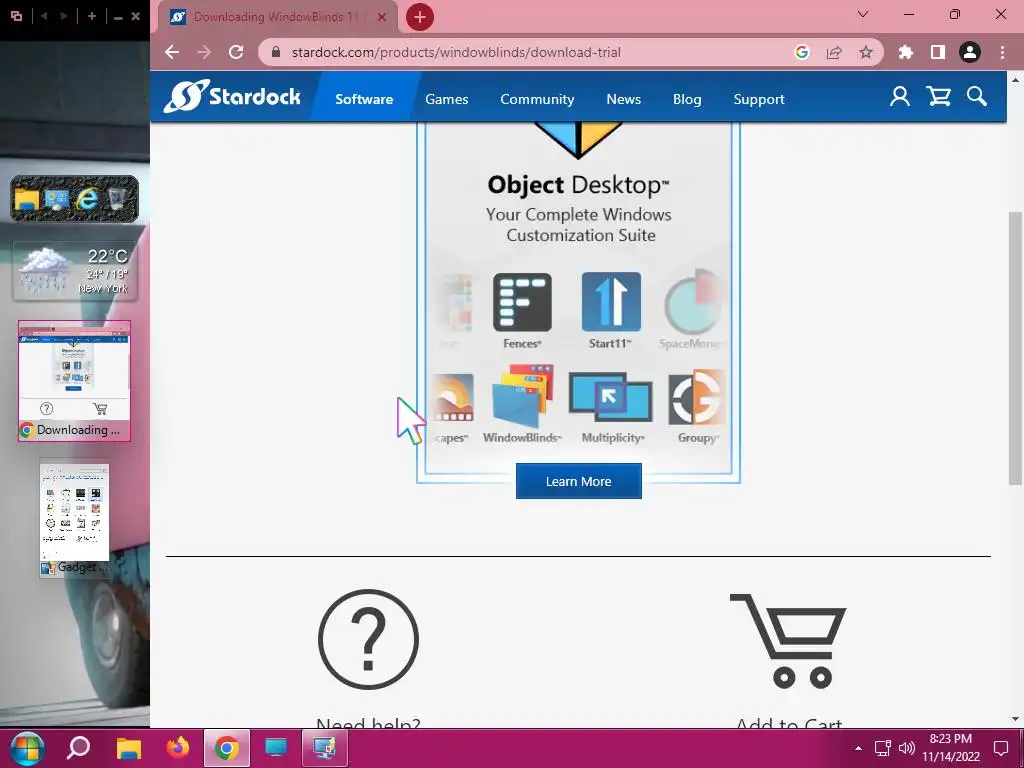Image resolution: width=1024 pixels, height=768 pixels.
Task: Open File Explorer in the desktop dock gadget
Action: tap(27, 199)
